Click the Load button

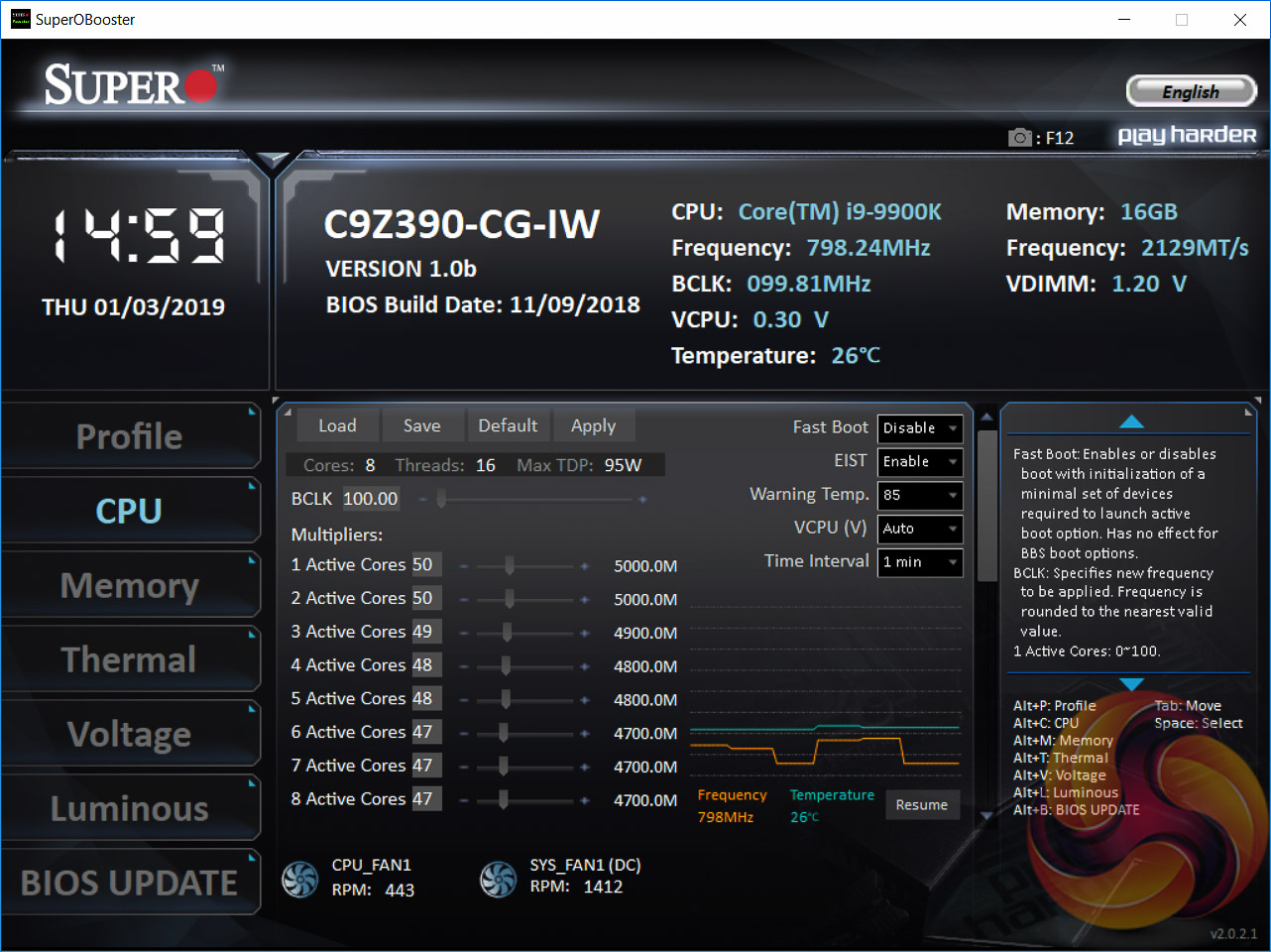[x=337, y=425]
